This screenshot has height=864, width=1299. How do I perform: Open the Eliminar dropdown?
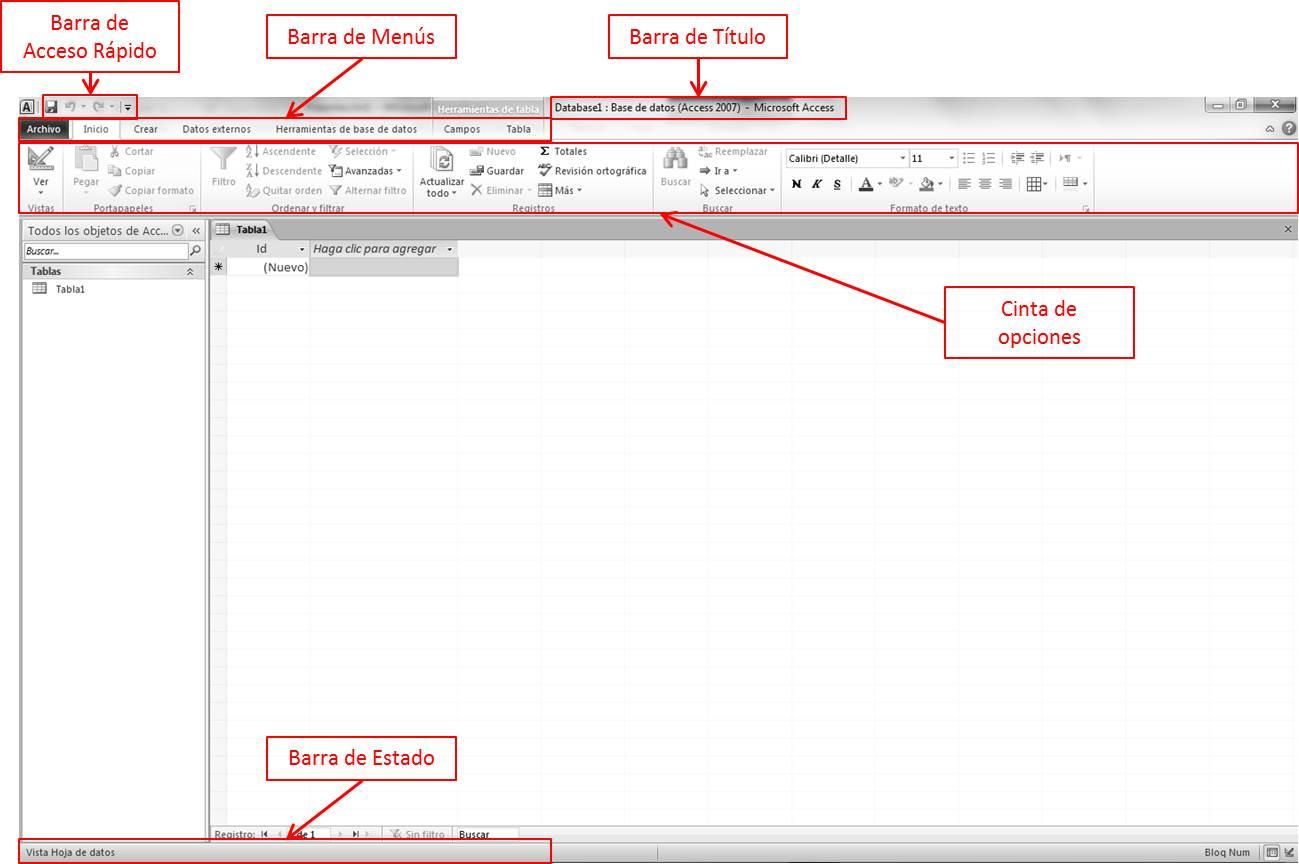tap(501, 190)
